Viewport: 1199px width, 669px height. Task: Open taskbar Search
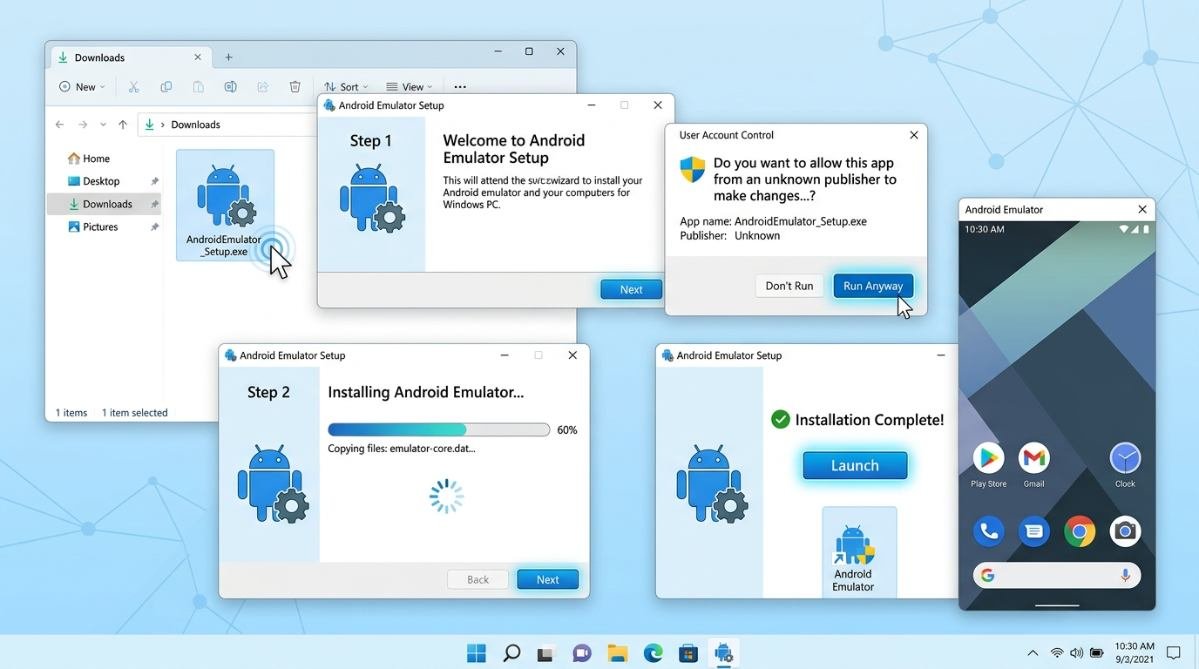[x=512, y=653]
